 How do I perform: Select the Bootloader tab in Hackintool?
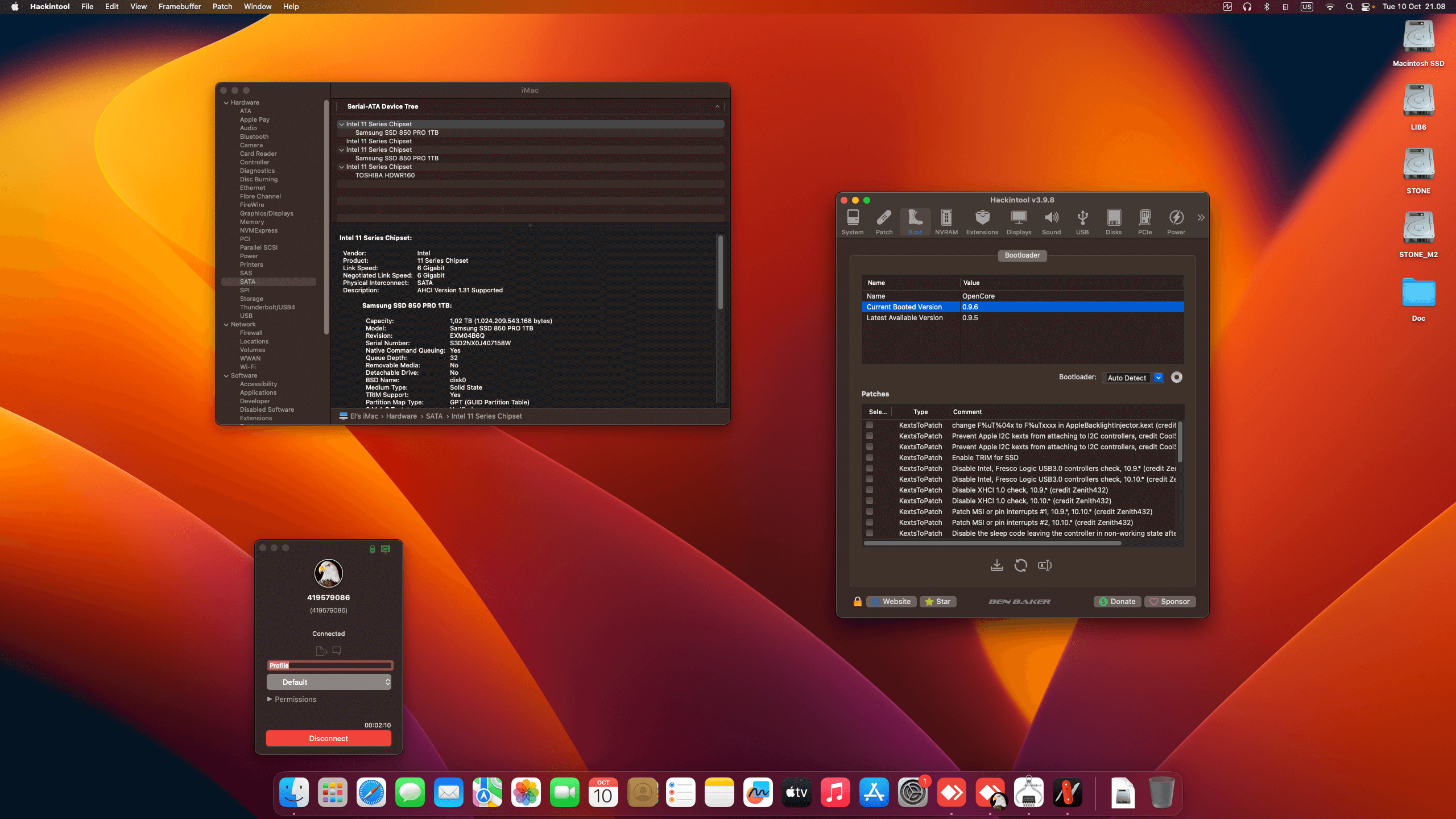1022,255
